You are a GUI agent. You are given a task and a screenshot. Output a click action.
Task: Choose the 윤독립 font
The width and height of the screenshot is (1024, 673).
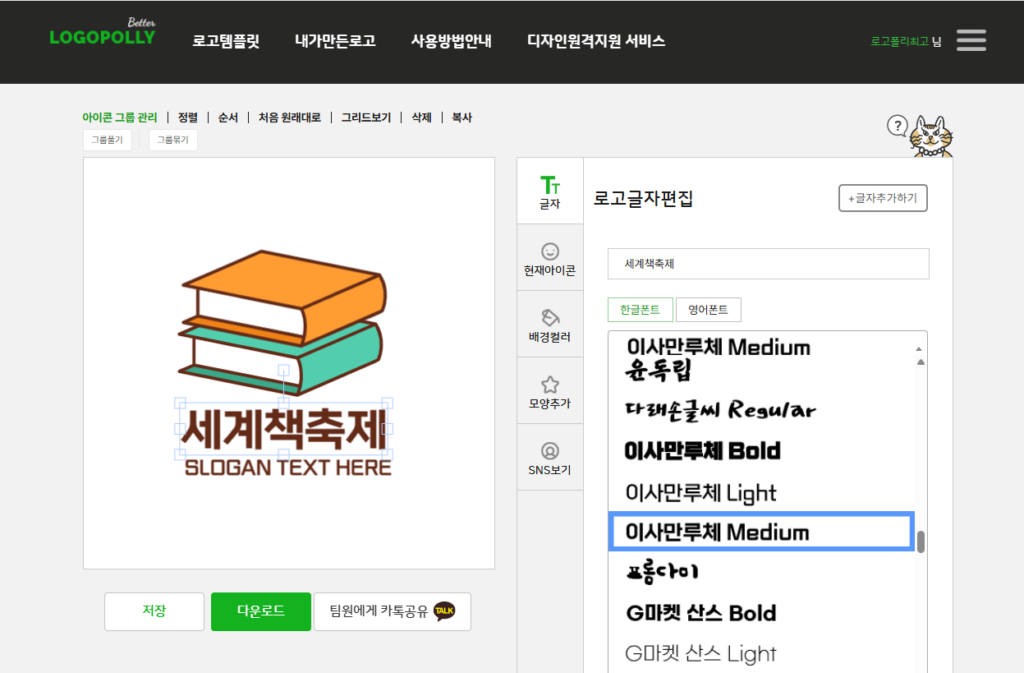658,371
